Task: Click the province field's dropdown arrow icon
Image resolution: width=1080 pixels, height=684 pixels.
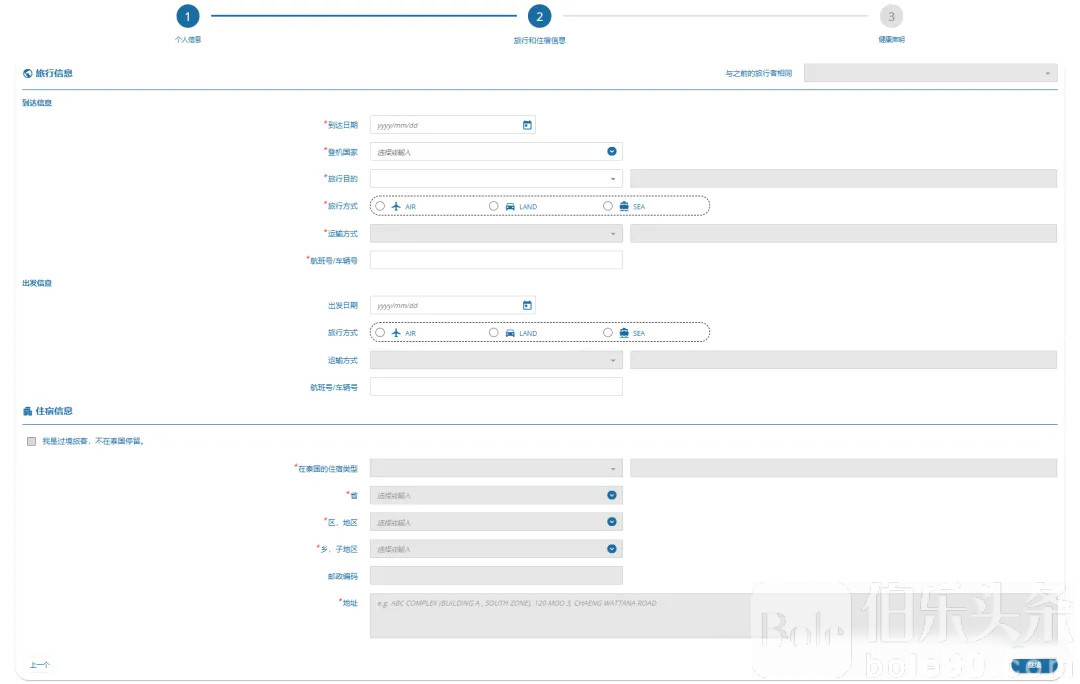Action: [x=612, y=495]
